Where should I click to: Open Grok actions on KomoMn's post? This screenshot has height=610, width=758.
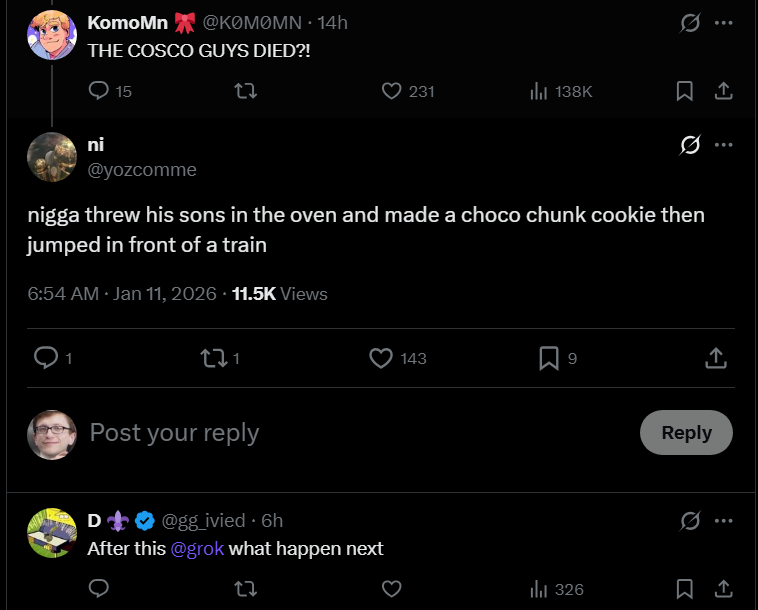pos(690,22)
